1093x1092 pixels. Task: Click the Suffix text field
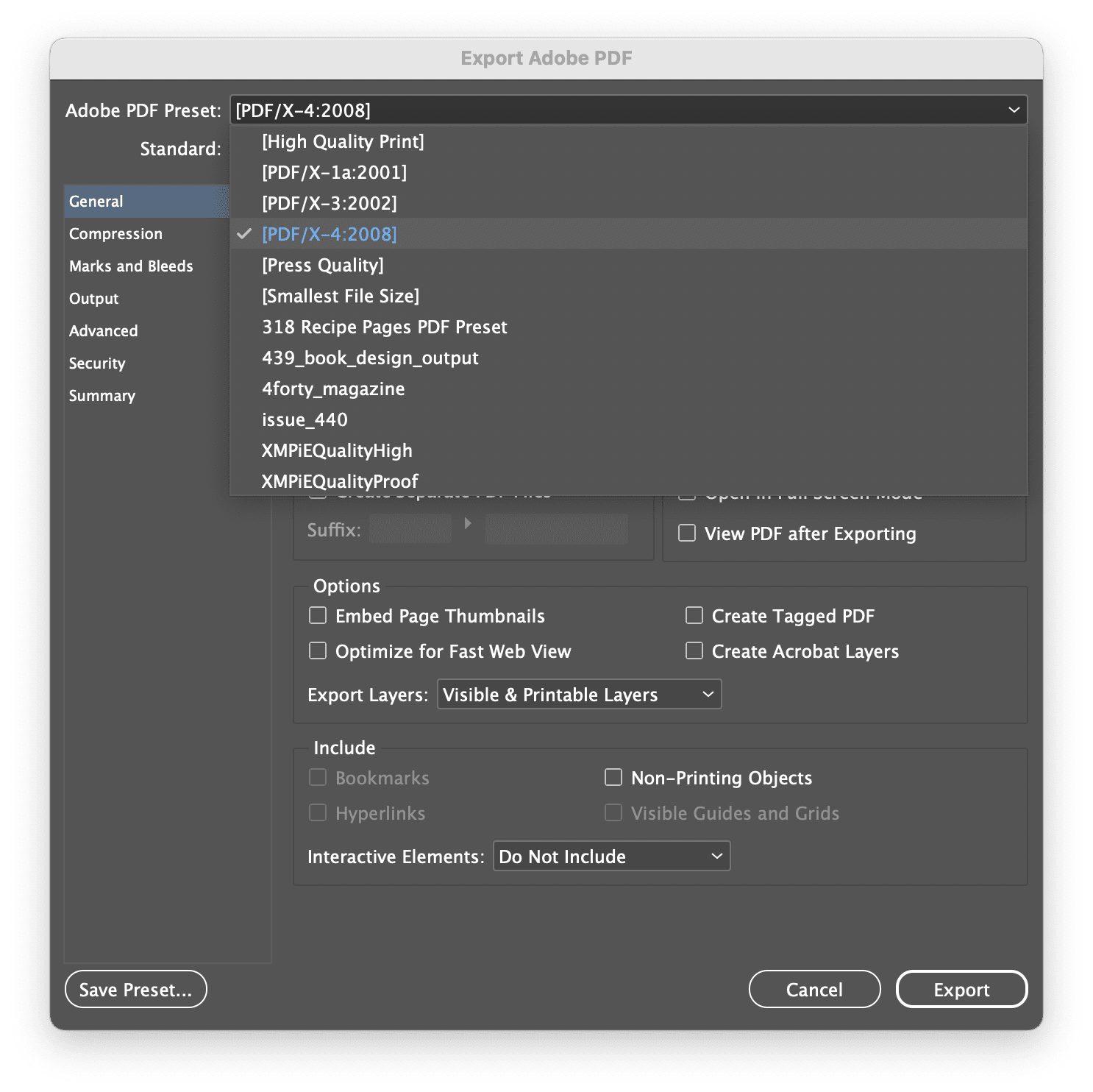coord(410,529)
